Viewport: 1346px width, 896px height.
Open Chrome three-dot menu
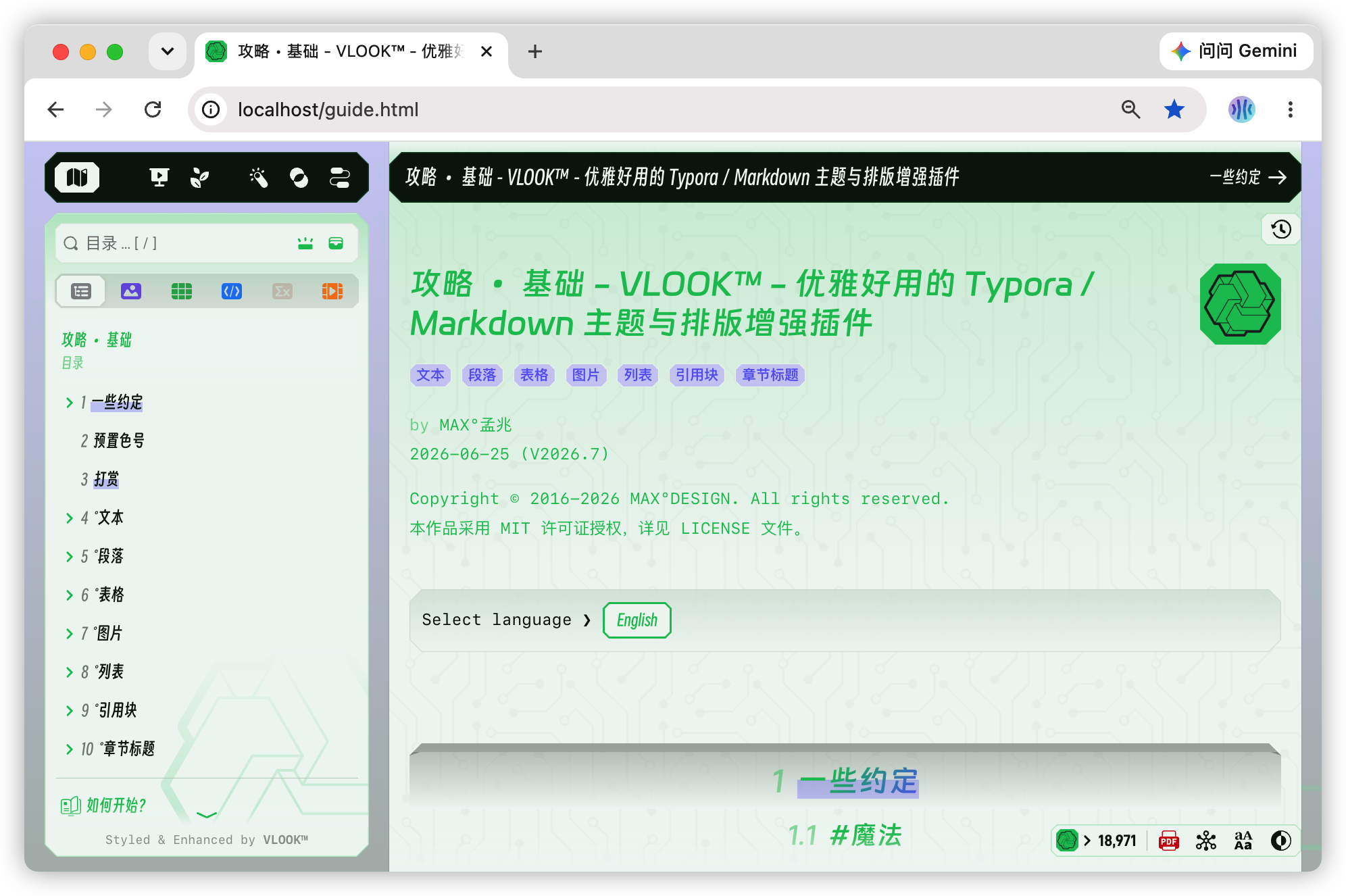pyautogui.click(x=1290, y=109)
